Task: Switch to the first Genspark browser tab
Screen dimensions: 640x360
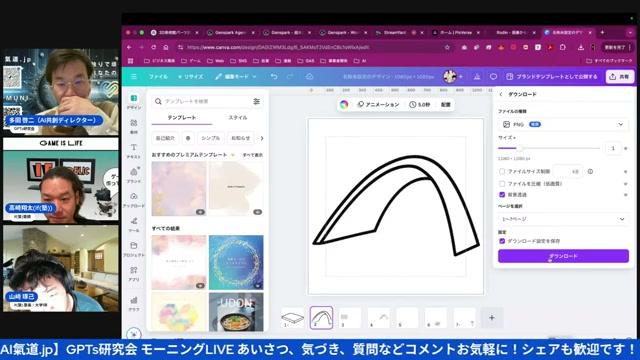Action: click(x=231, y=32)
